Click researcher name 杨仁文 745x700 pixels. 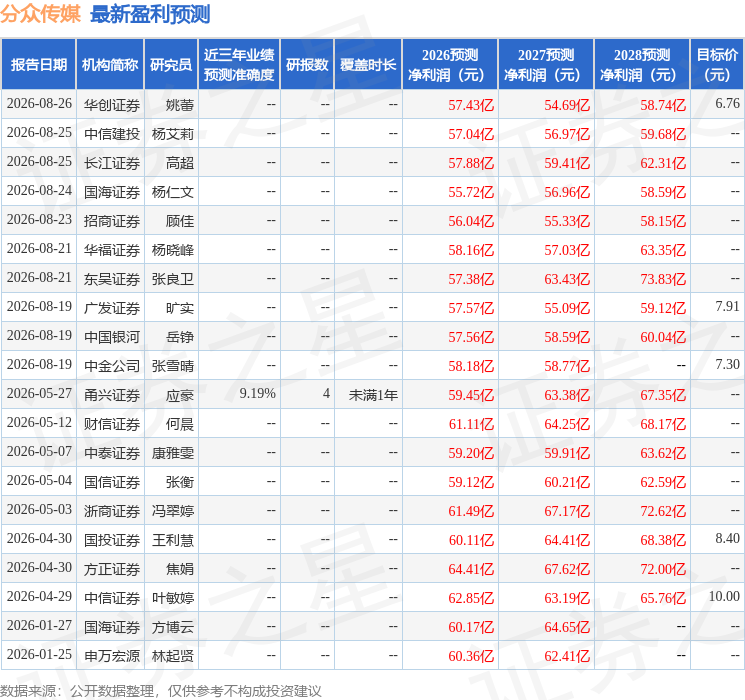pos(172,192)
